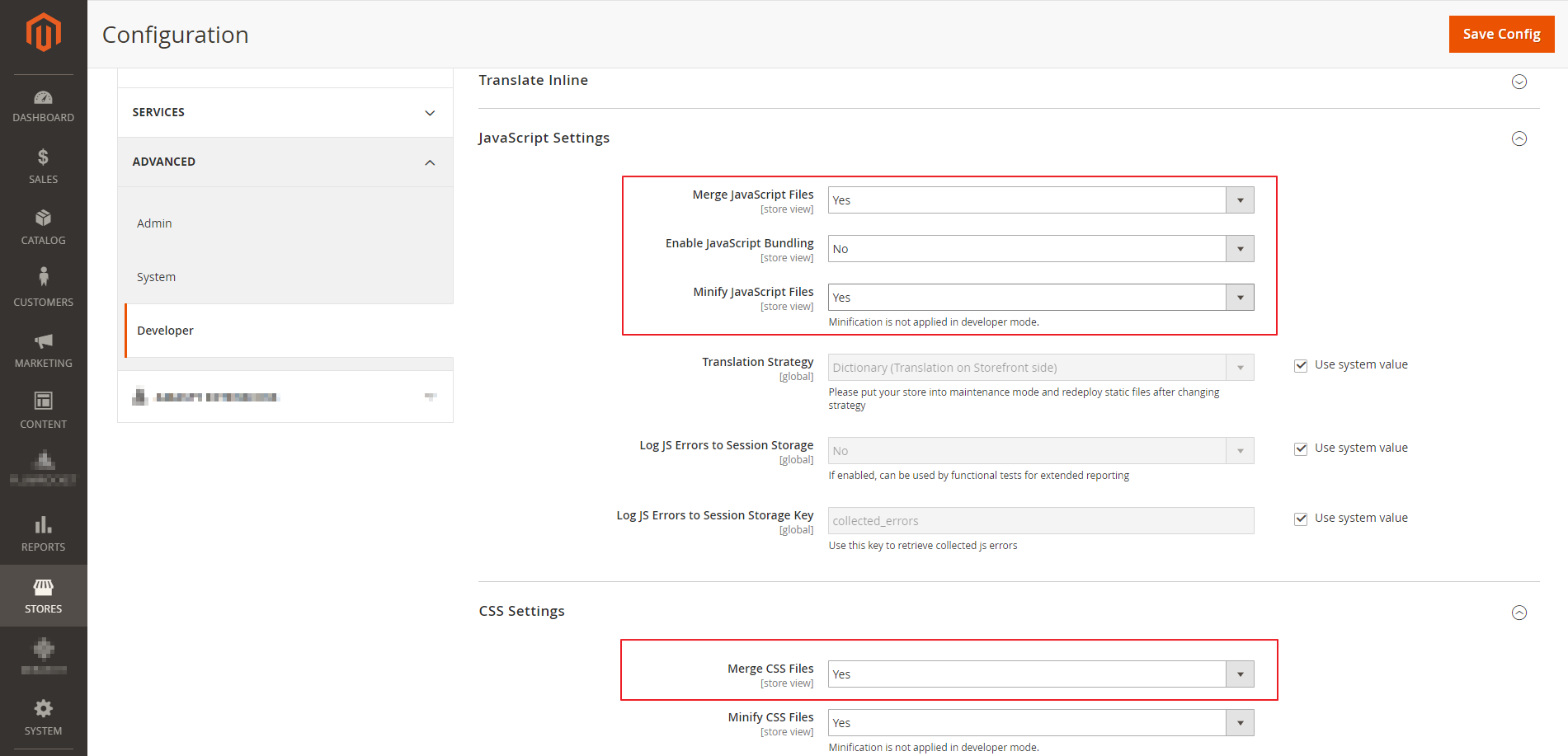Open the Translation Strategy dropdown
Screen dimensions: 1568x756
point(1041,368)
